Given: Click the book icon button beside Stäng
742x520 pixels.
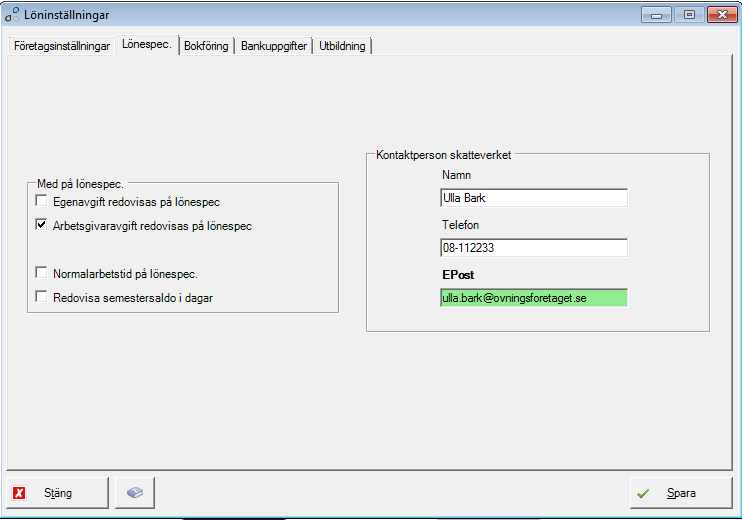Looking at the screenshot, I should 135,493.
